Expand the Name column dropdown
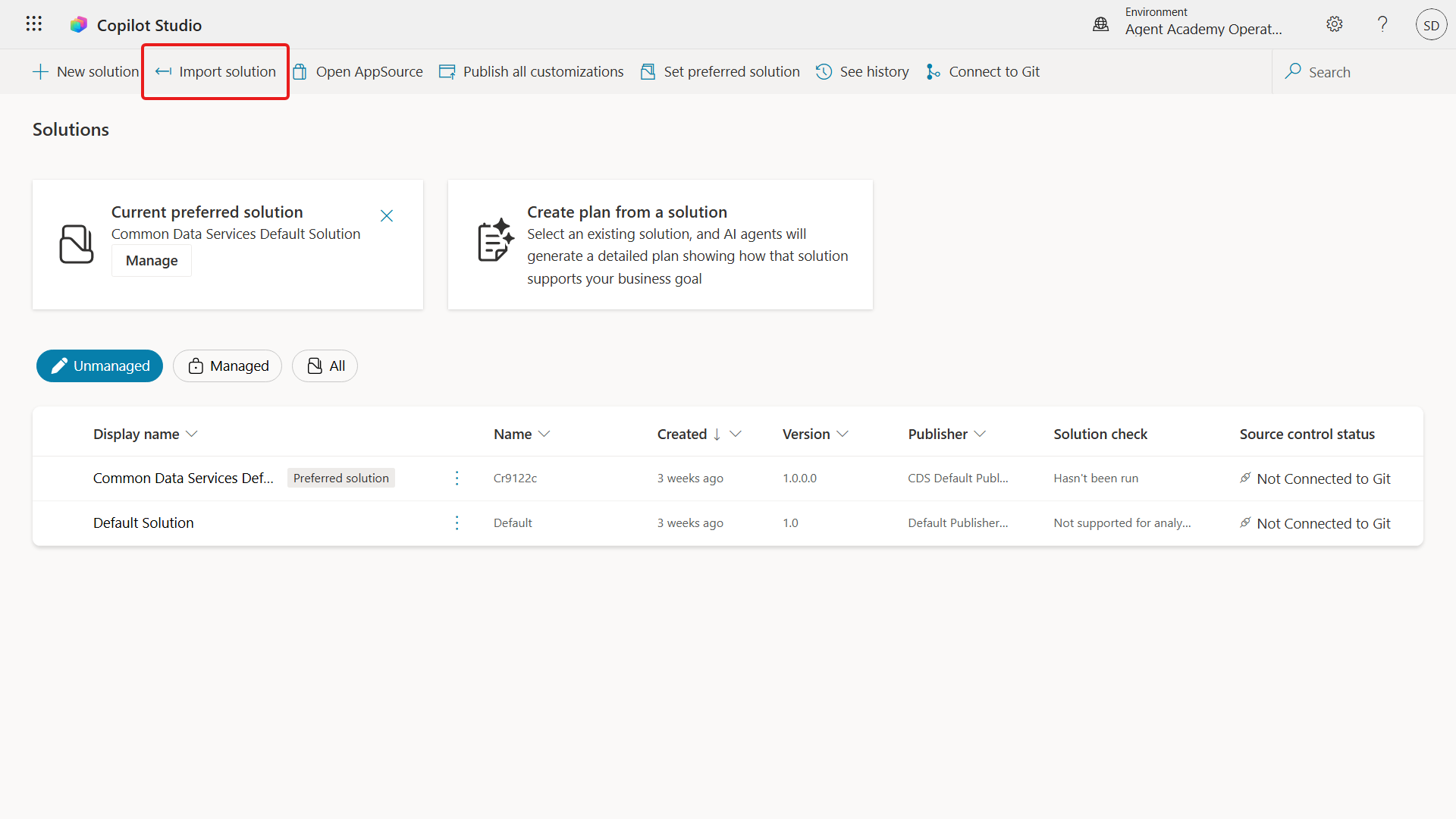1456x819 pixels. [544, 434]
